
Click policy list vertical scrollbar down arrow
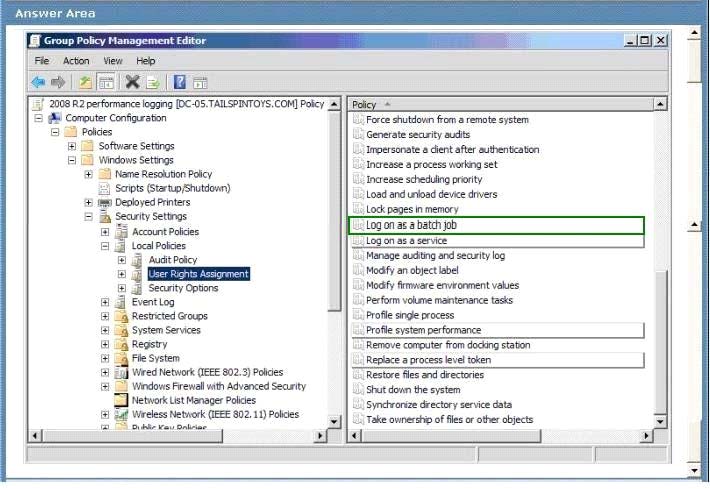click(x=660, y=422)
